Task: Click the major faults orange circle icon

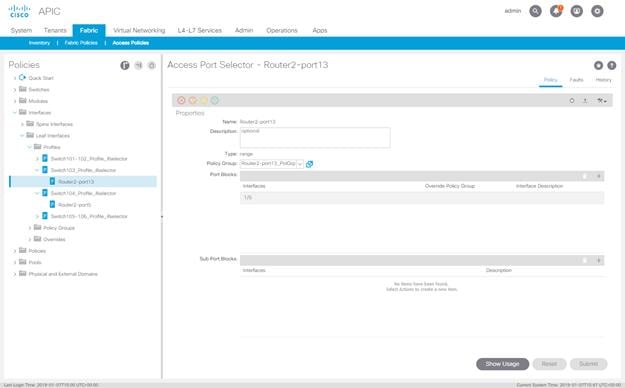Action: pyautogui.click(x=193, y=100)
